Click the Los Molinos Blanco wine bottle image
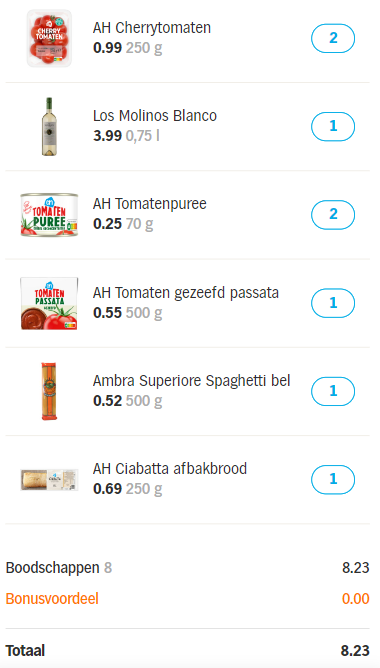 tap(49, 127)
